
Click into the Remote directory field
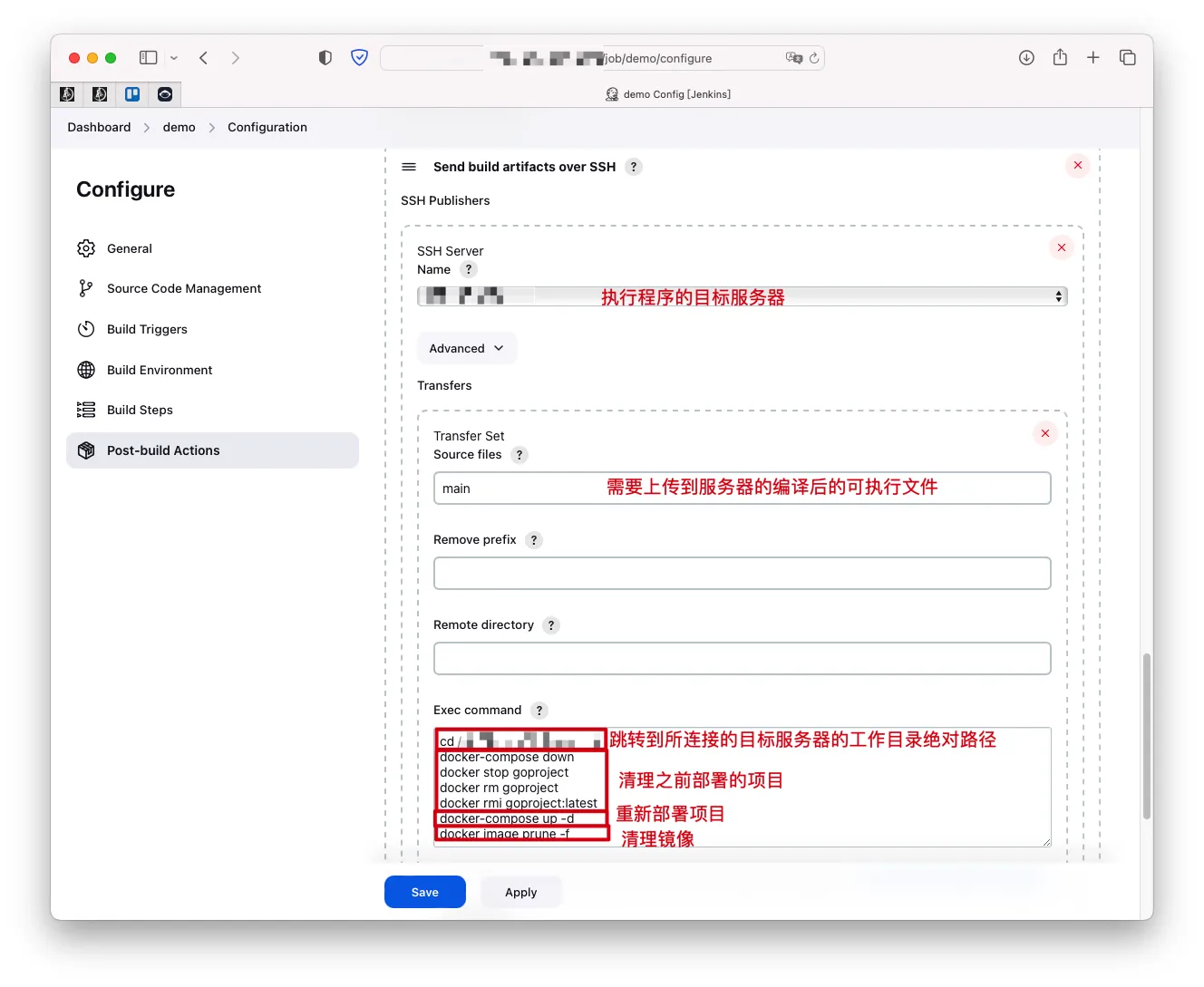pos(742,659)
